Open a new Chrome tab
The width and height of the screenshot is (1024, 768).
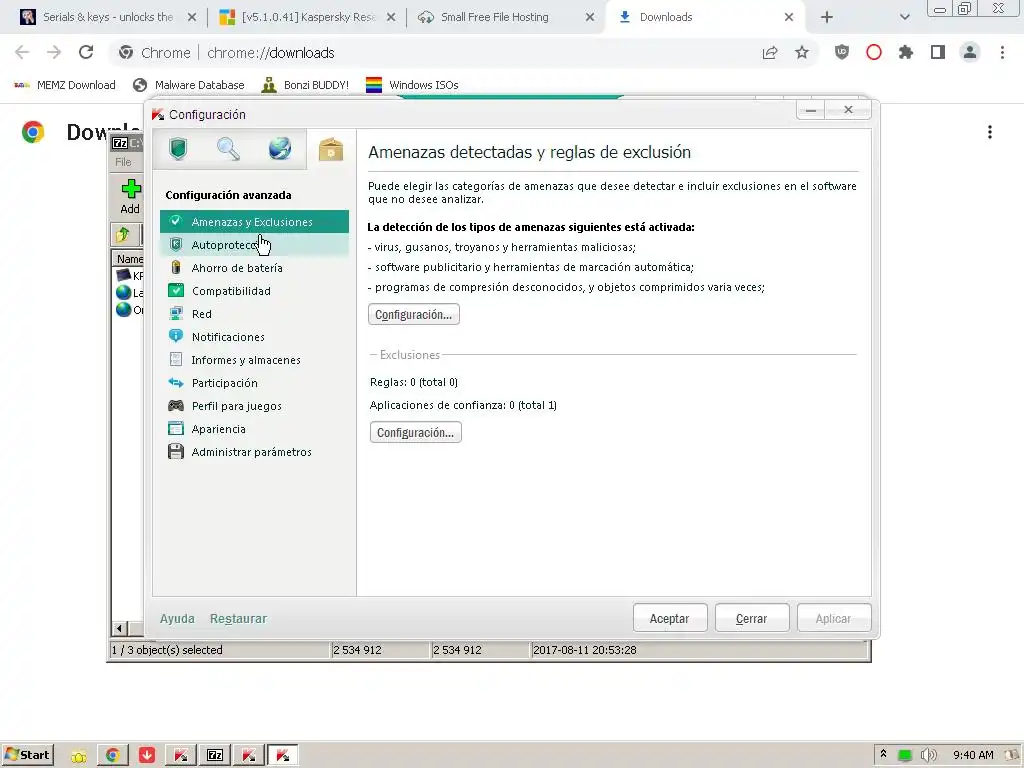(x=827, y=18)
